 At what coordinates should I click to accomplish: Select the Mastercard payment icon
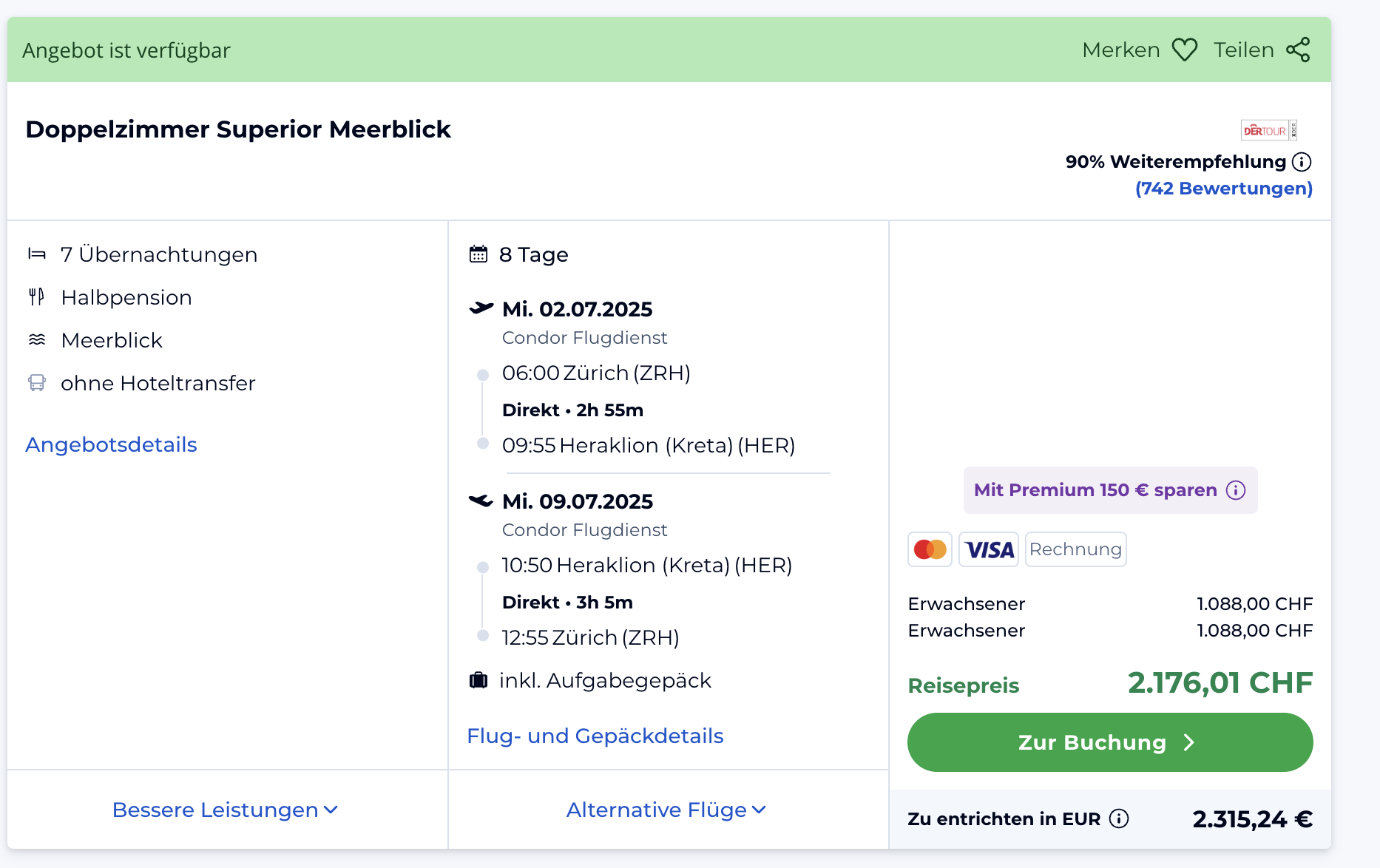930,549
